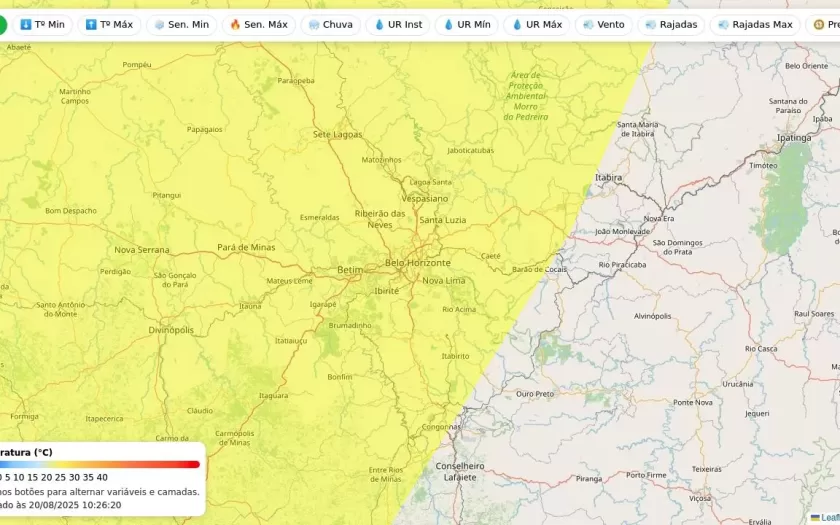Toggle Rajadas Max layer button

(x=754, y=24)
